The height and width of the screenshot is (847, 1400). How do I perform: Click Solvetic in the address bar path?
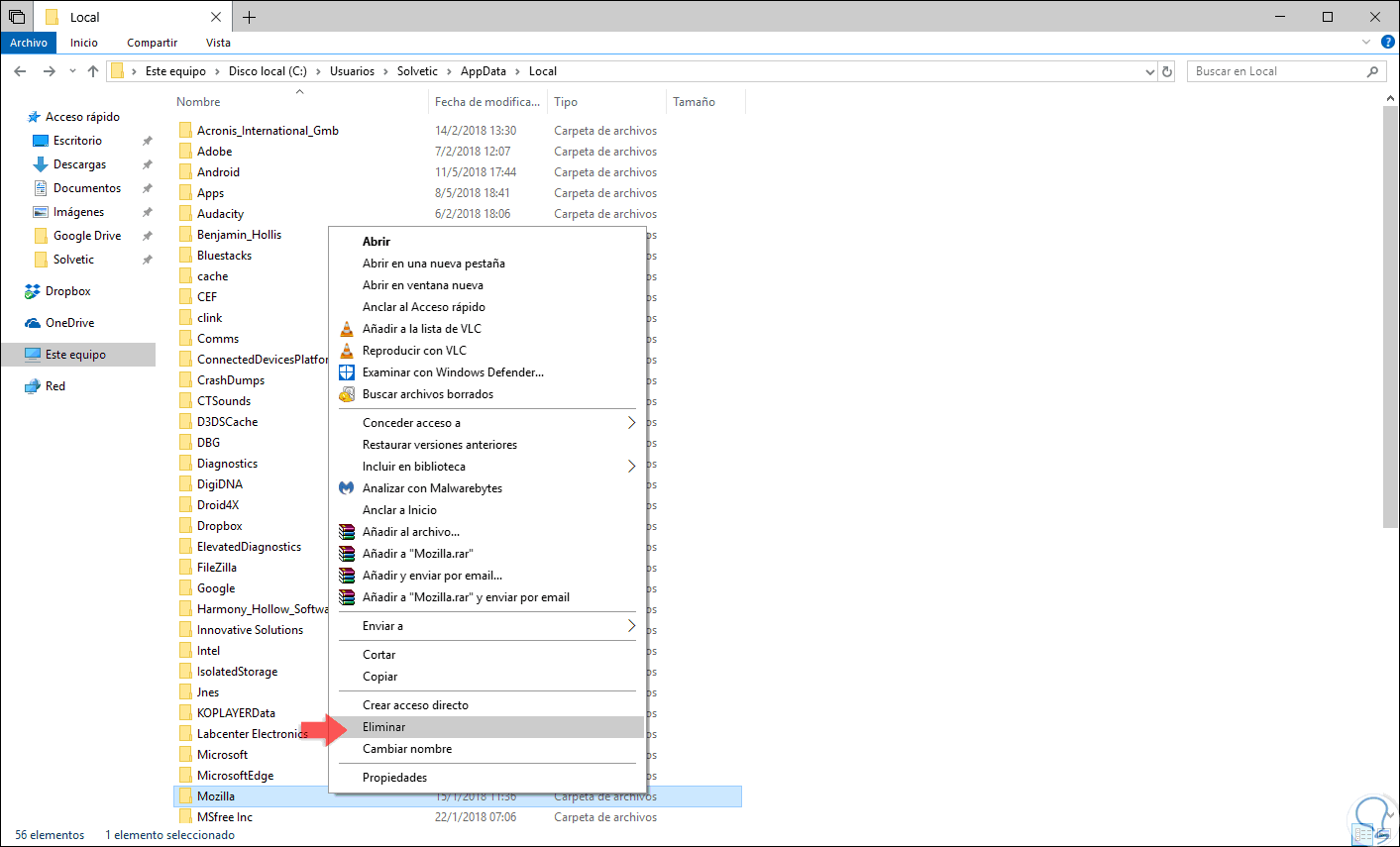tap(417, 71)
